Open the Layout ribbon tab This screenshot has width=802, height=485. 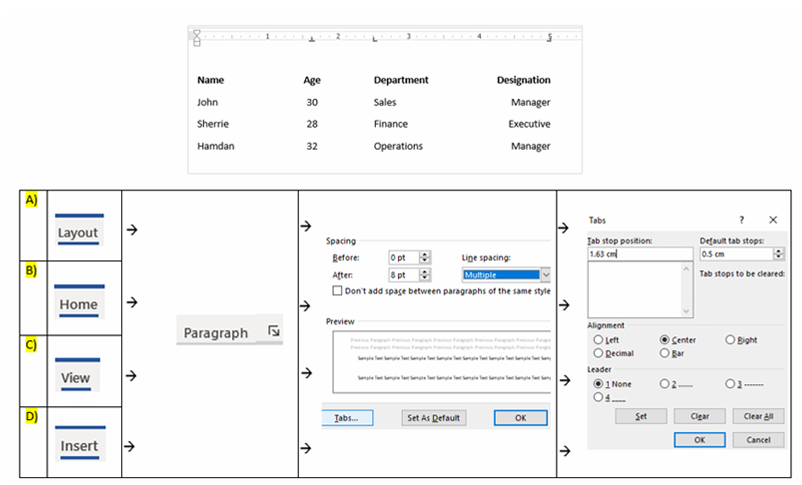coord(78,233)
